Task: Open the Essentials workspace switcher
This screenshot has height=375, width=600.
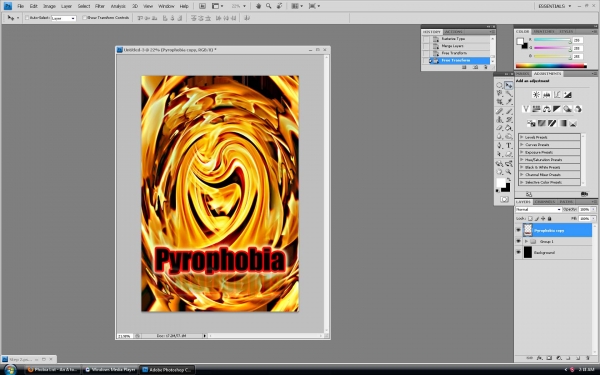Action: [x=554, y=6]
